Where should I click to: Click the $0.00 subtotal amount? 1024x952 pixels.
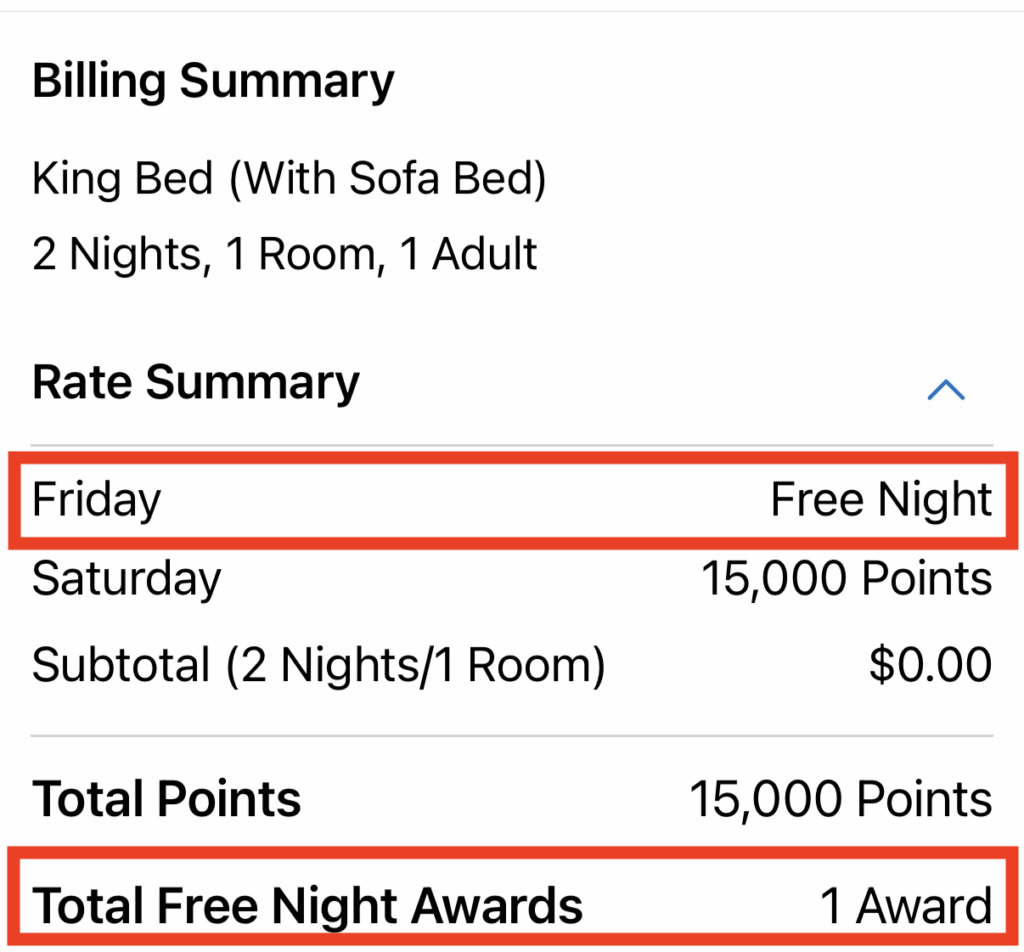pos(930,666)
